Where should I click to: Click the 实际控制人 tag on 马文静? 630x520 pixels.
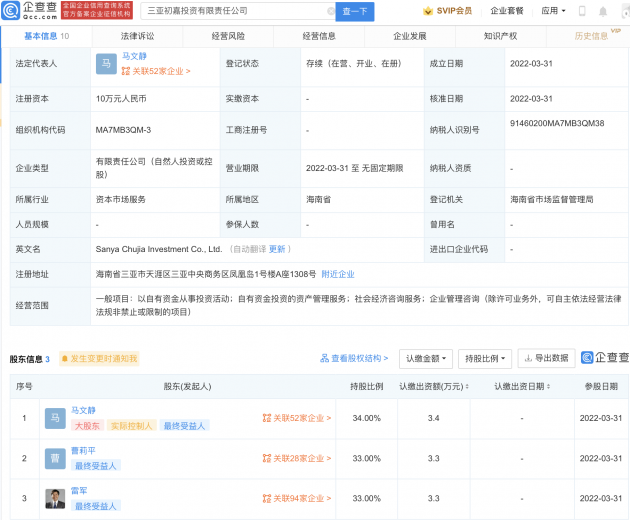click(x=131, y=426)
